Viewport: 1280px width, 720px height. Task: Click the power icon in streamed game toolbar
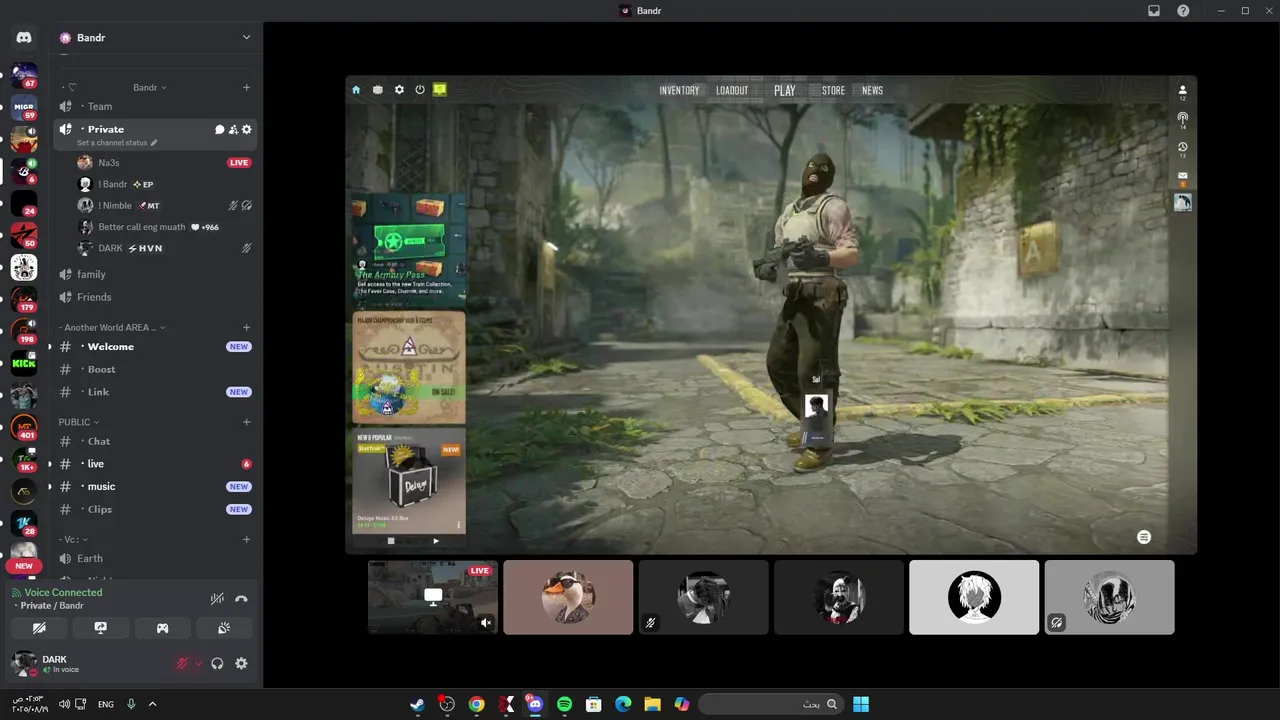coord(420,90)
